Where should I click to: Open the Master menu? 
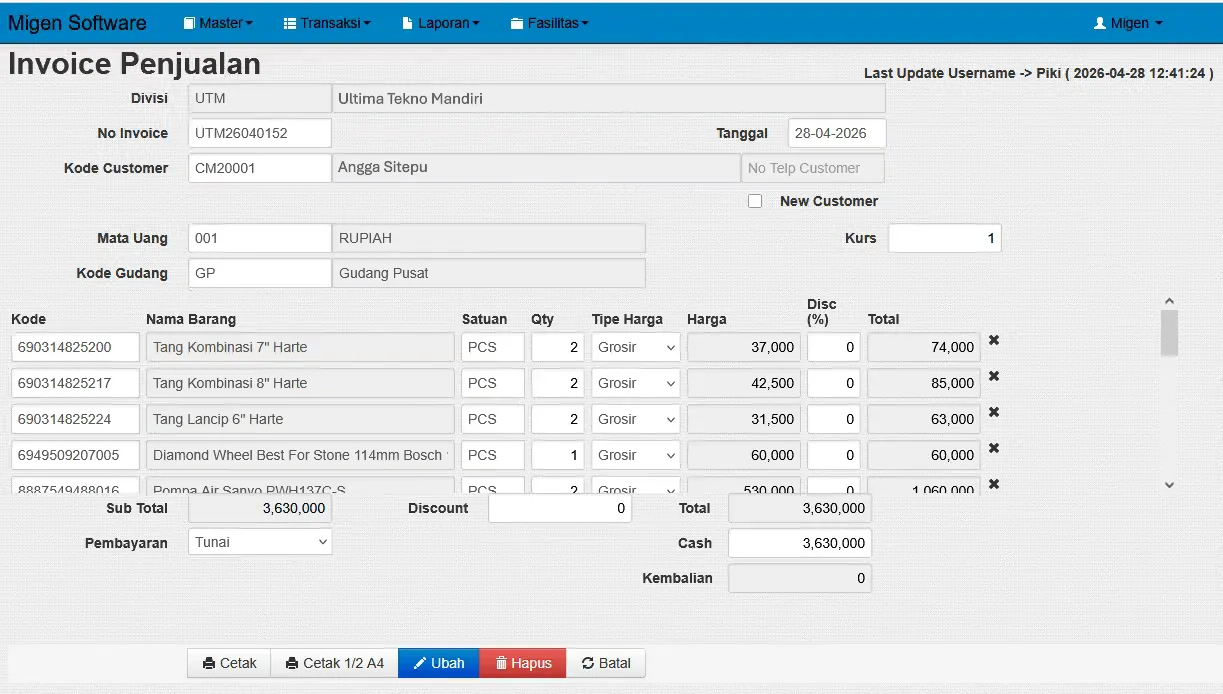pos(218,23)
